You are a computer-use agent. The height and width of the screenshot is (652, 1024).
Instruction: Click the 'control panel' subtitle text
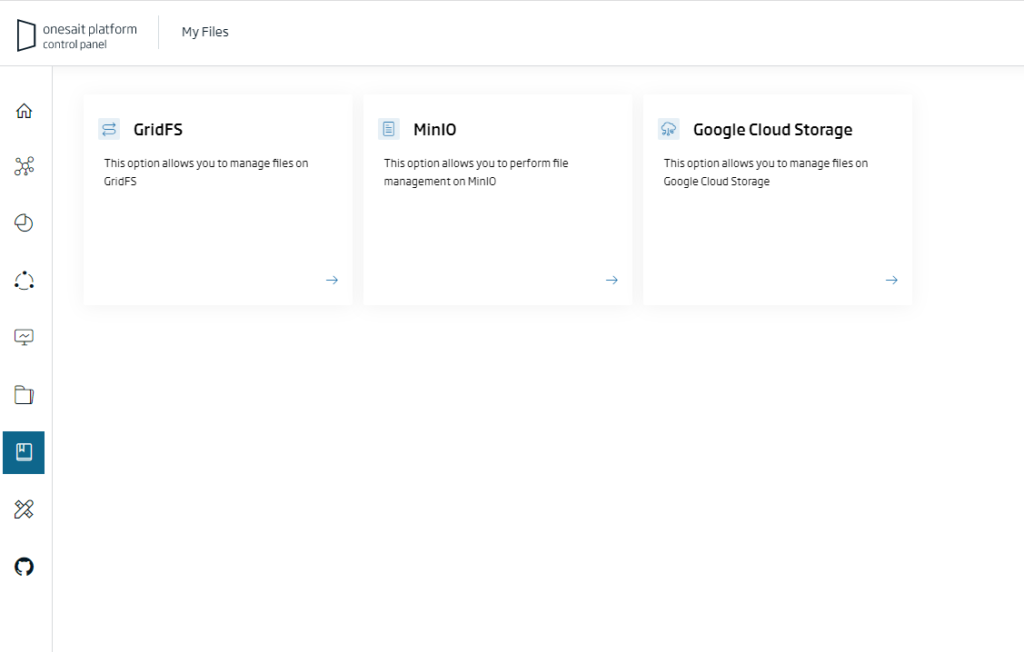tap(74, 44)
